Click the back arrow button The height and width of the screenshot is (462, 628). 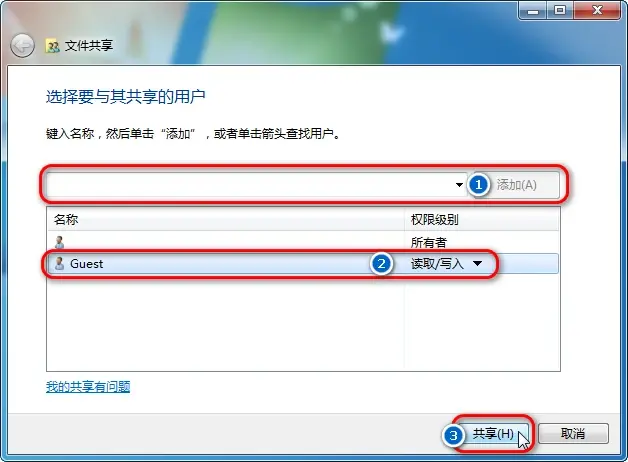click(x=22, y=46)
